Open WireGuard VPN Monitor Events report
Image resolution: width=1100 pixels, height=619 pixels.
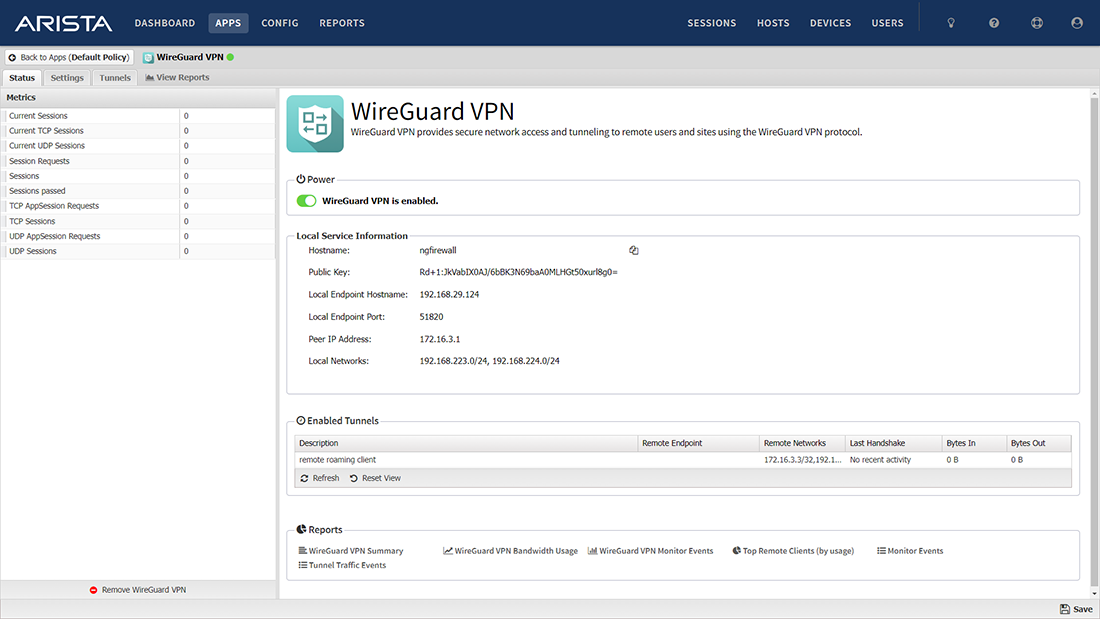(x=650, y=551)
